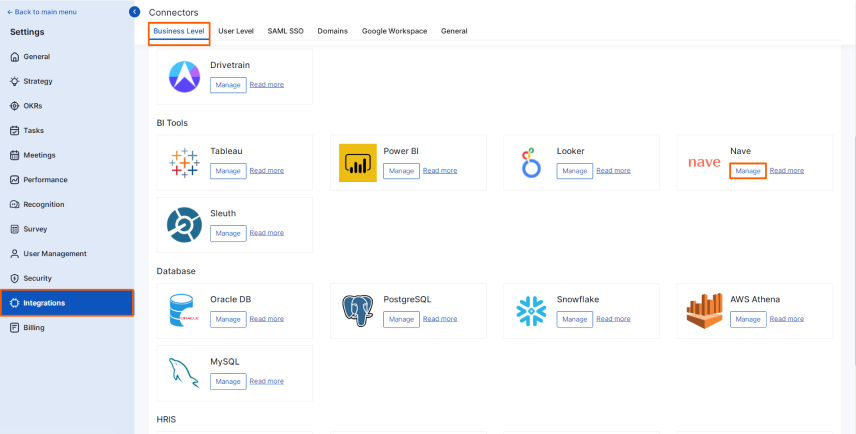Click the Snowflake logo
The width and height of the screenshot is (856, 434).
pos(531,311)
